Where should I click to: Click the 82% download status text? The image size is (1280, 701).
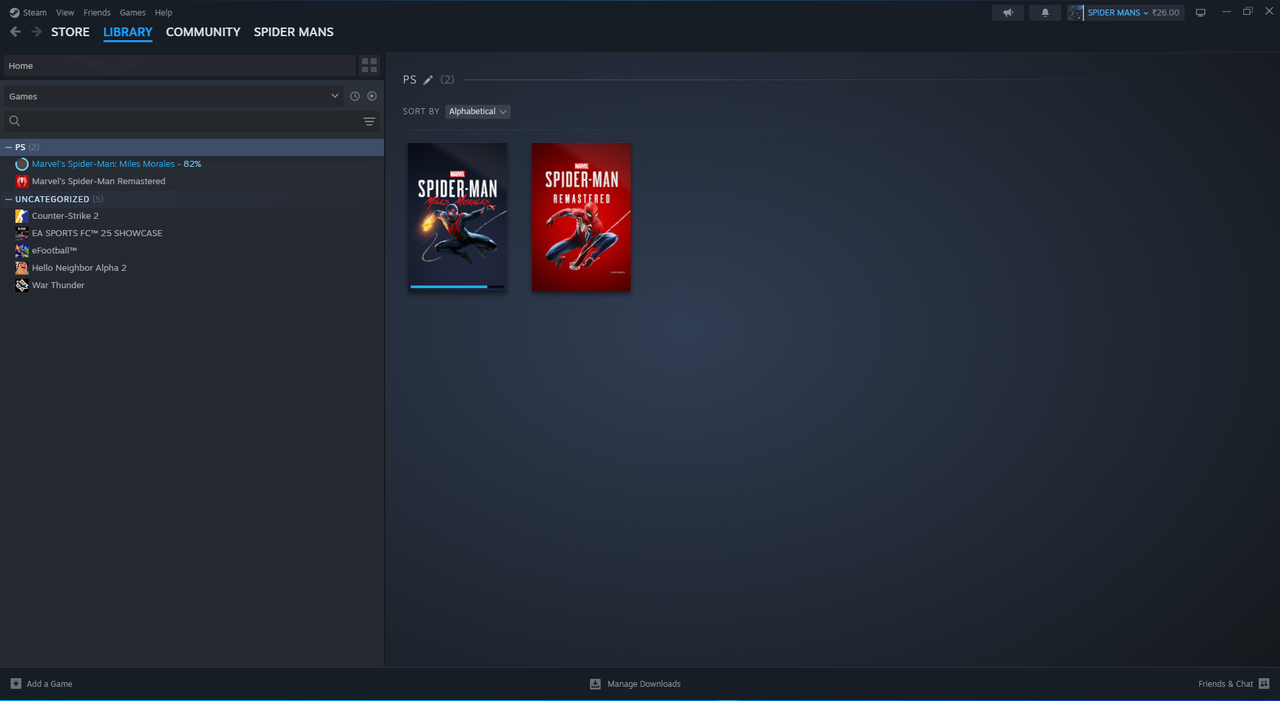pos(192,164)
